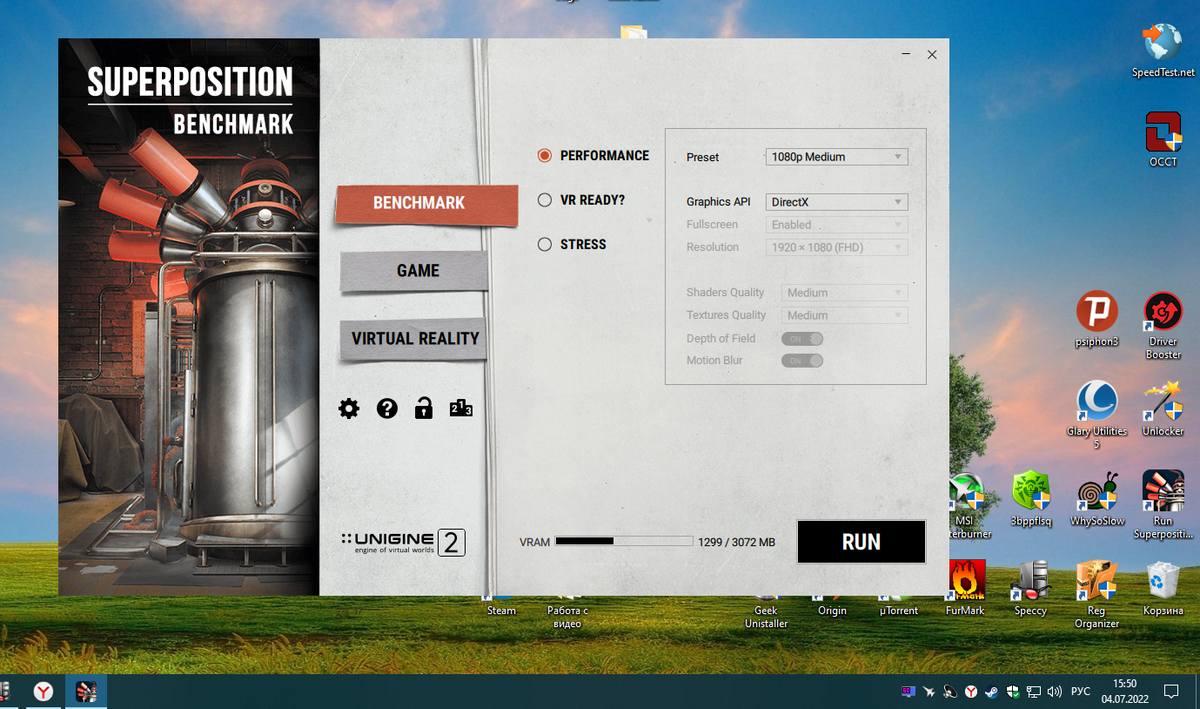Open Unlocker desktop shortcut

1163,409
